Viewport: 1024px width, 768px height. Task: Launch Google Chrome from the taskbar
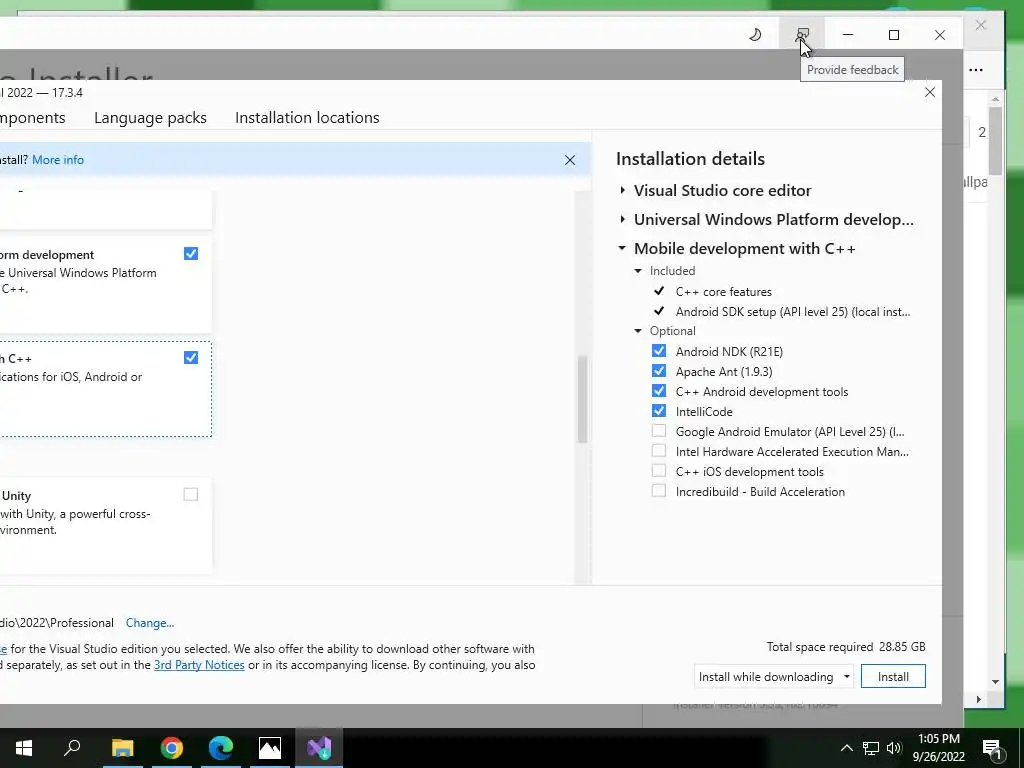[172, 748]
